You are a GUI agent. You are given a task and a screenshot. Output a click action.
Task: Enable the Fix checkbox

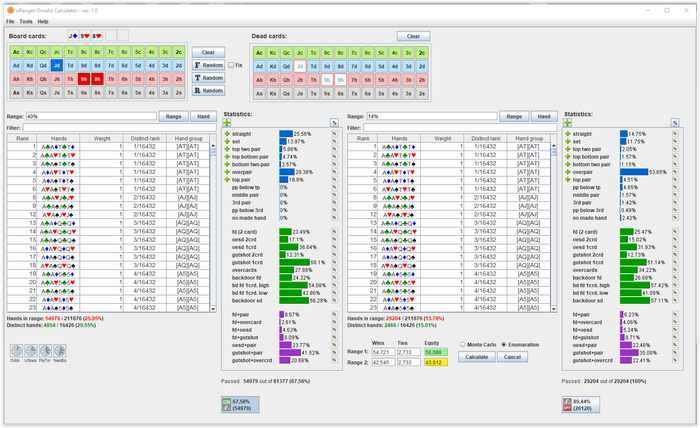click(x=230, y=64)
